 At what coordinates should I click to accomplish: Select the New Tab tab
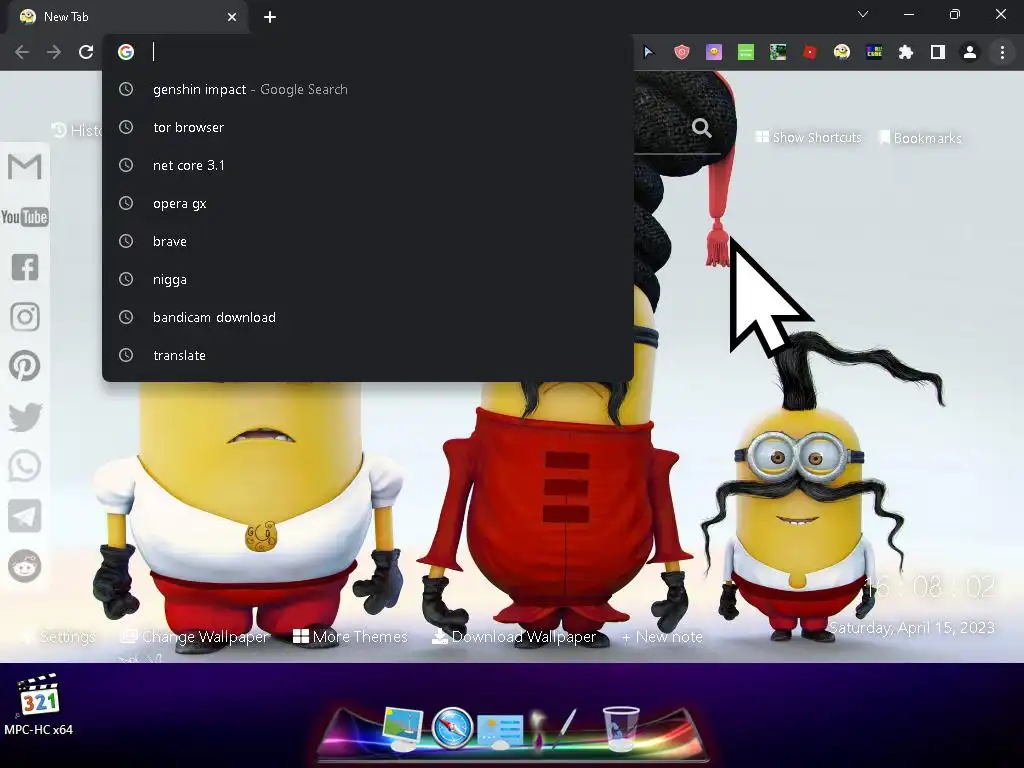(127, 17)
